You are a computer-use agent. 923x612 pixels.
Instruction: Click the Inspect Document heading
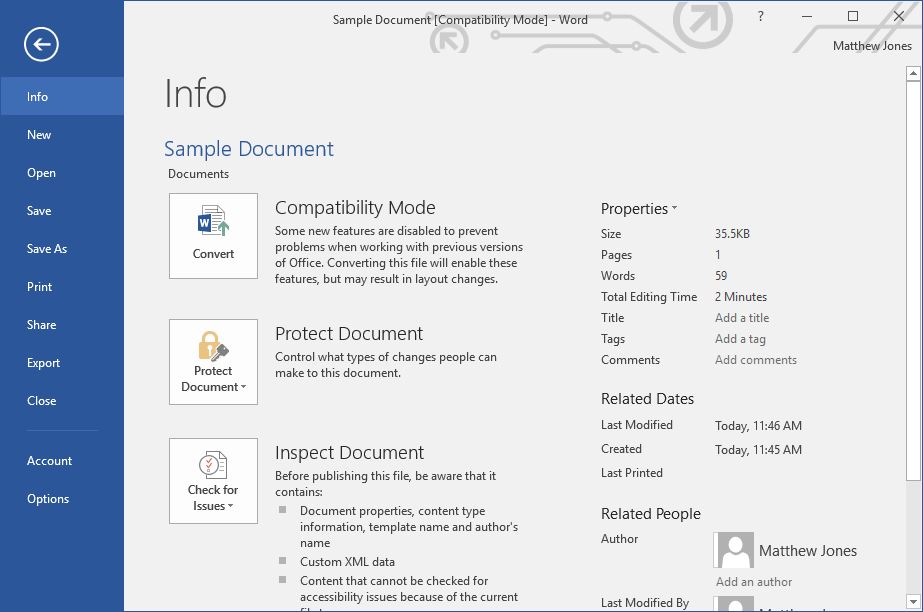pyautogui.click(x=349, y=453)
